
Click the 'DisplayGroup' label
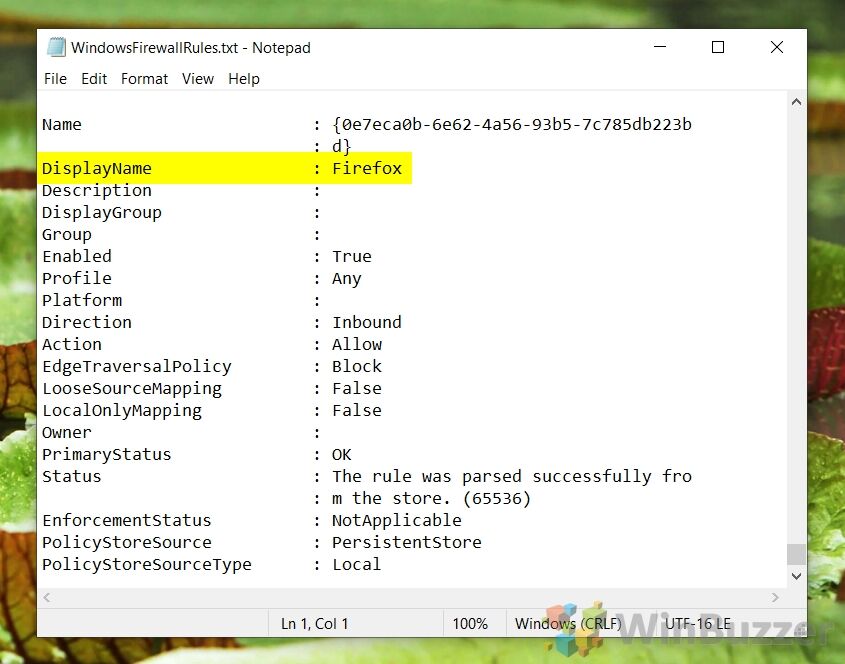(x=102, y=212)
